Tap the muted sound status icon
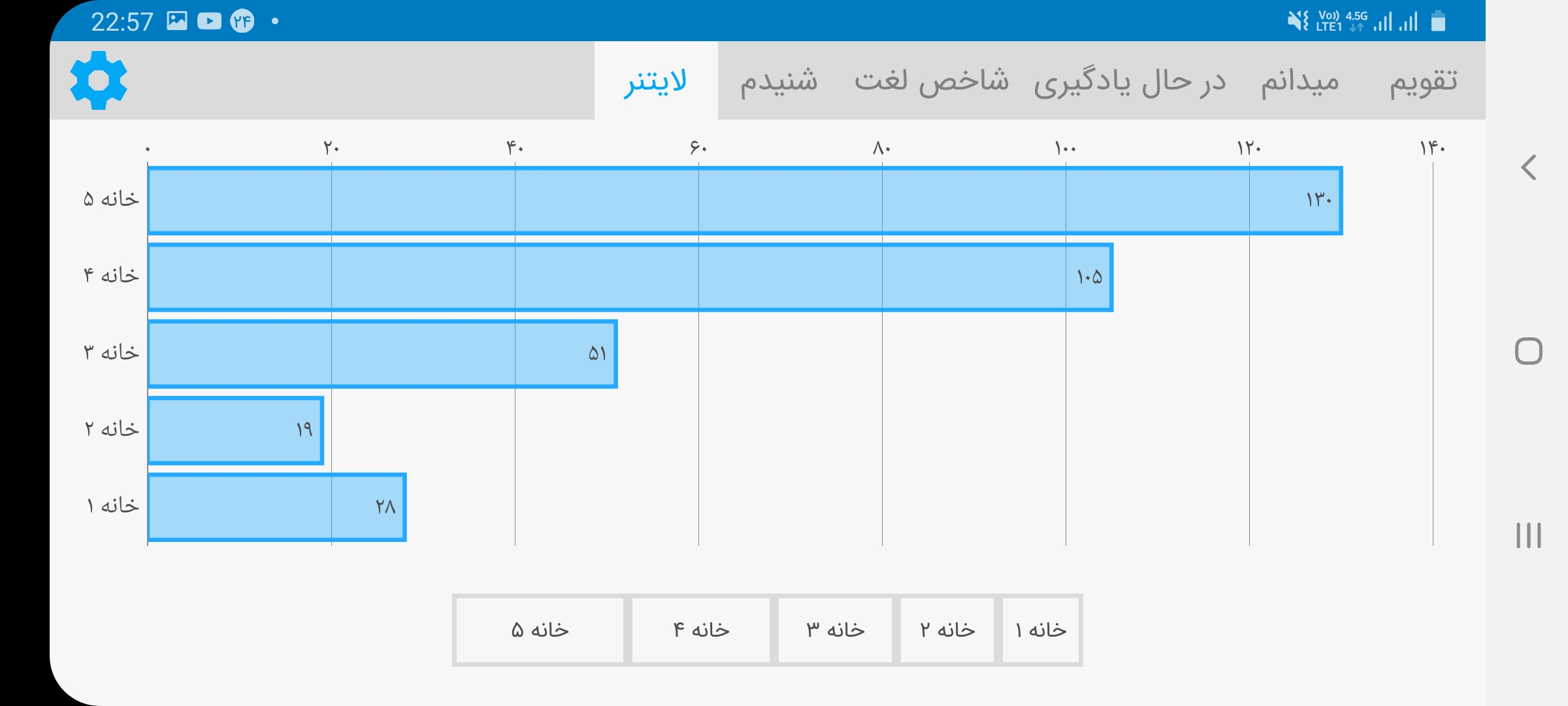 tap(1298, 22)
